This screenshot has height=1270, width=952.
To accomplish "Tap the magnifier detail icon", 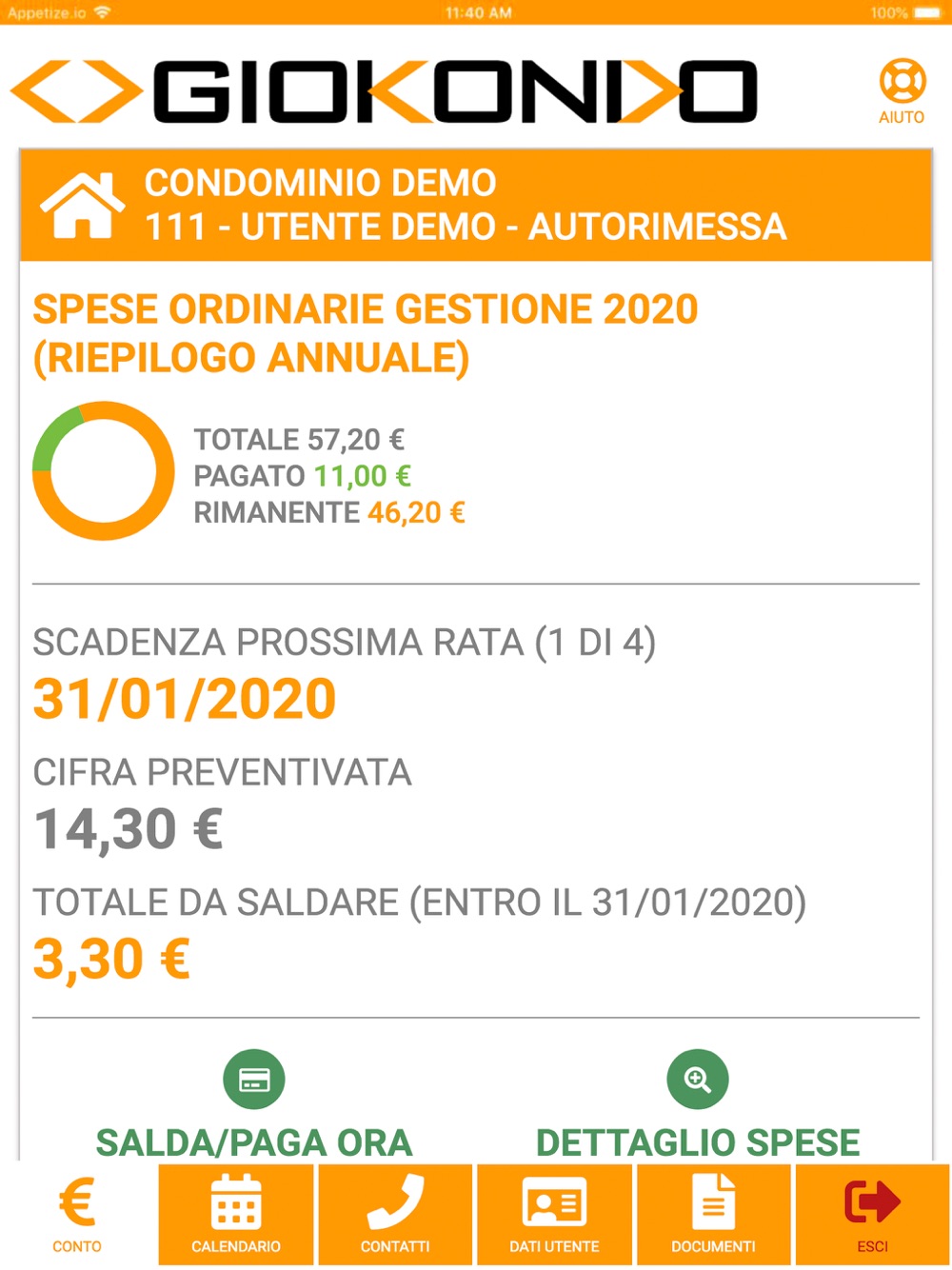I will 698,1080.
